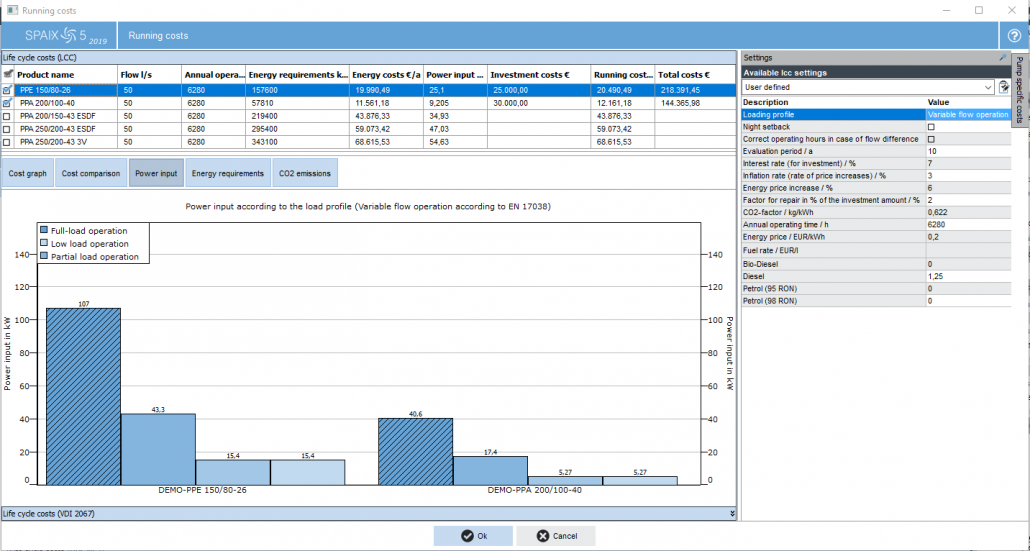Tick Correct operating hours in case of flow difference
This screenshot has height=551, width=1030.
coord(931,139)
